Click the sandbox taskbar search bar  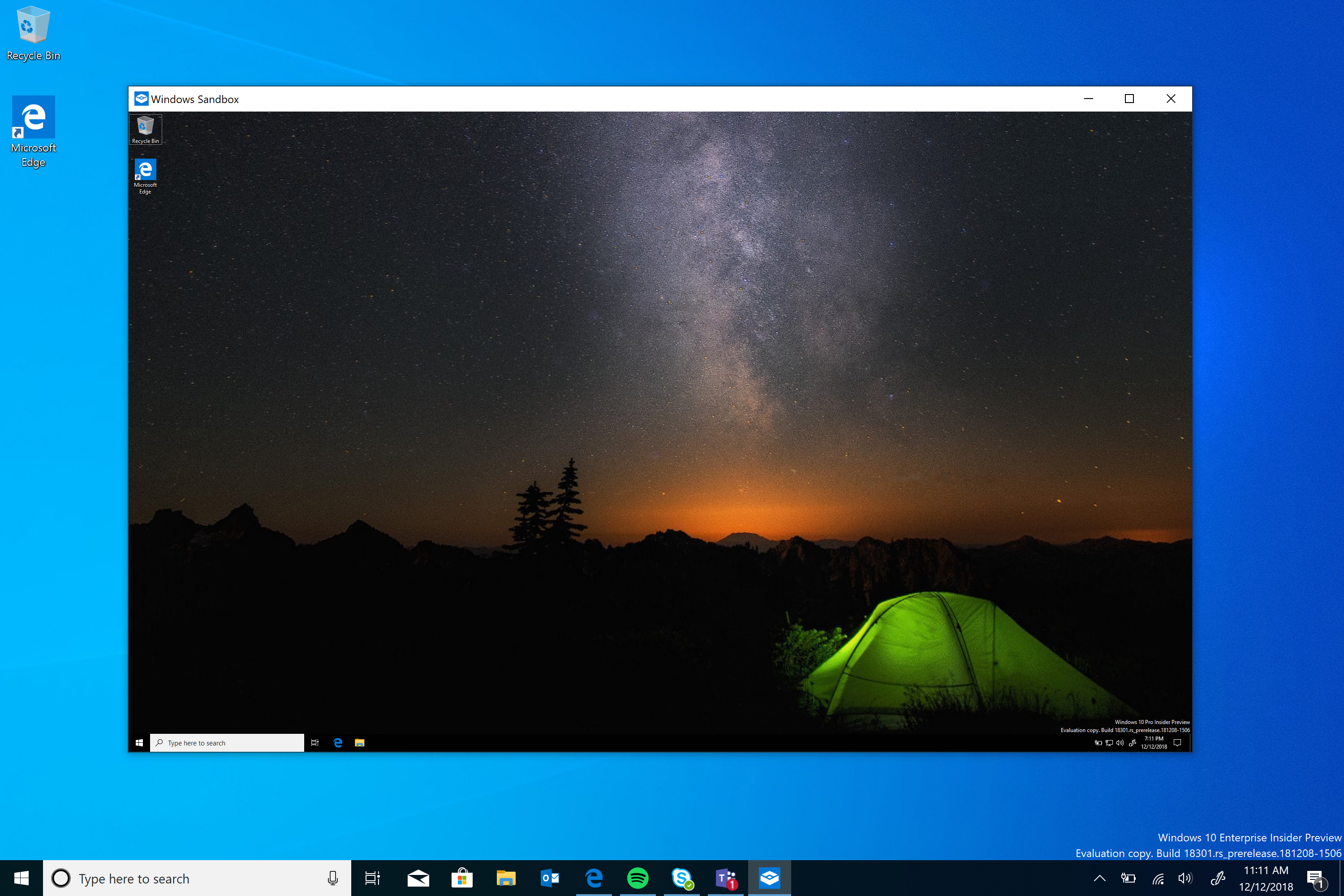click(228, 743)
